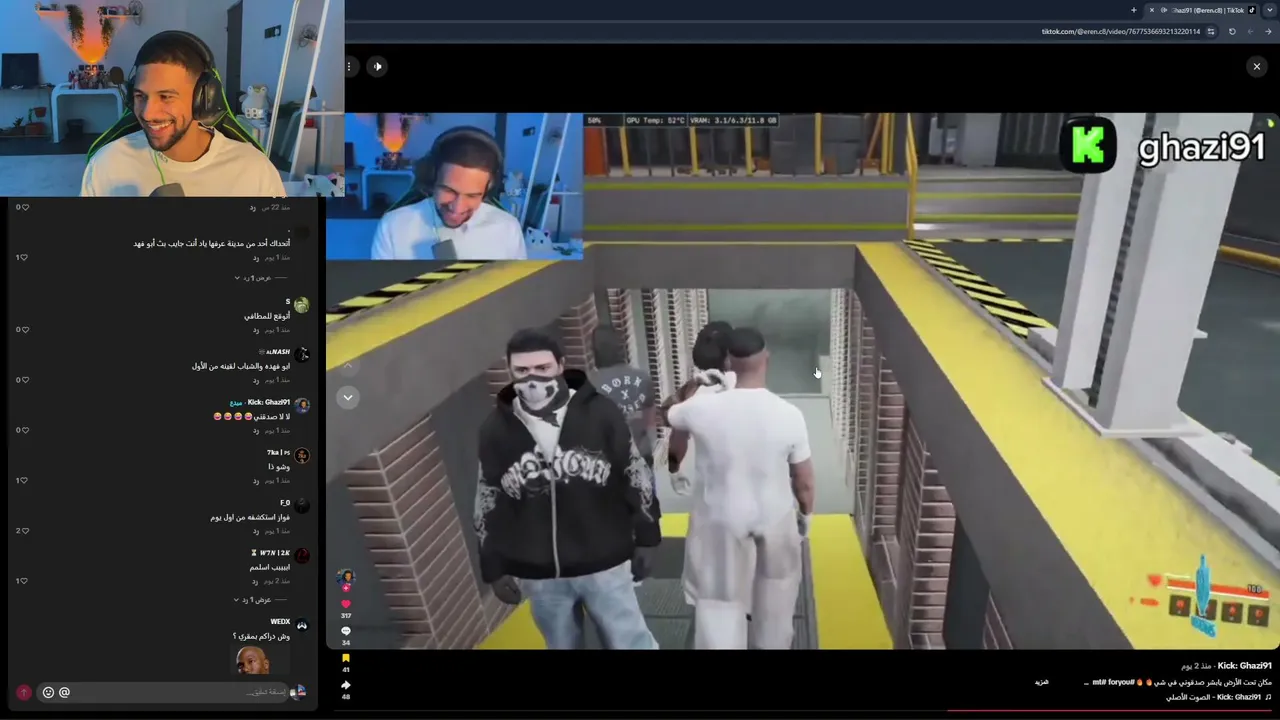Share the video using the arrow icon
1280x720 pixels.
[346, 685]
